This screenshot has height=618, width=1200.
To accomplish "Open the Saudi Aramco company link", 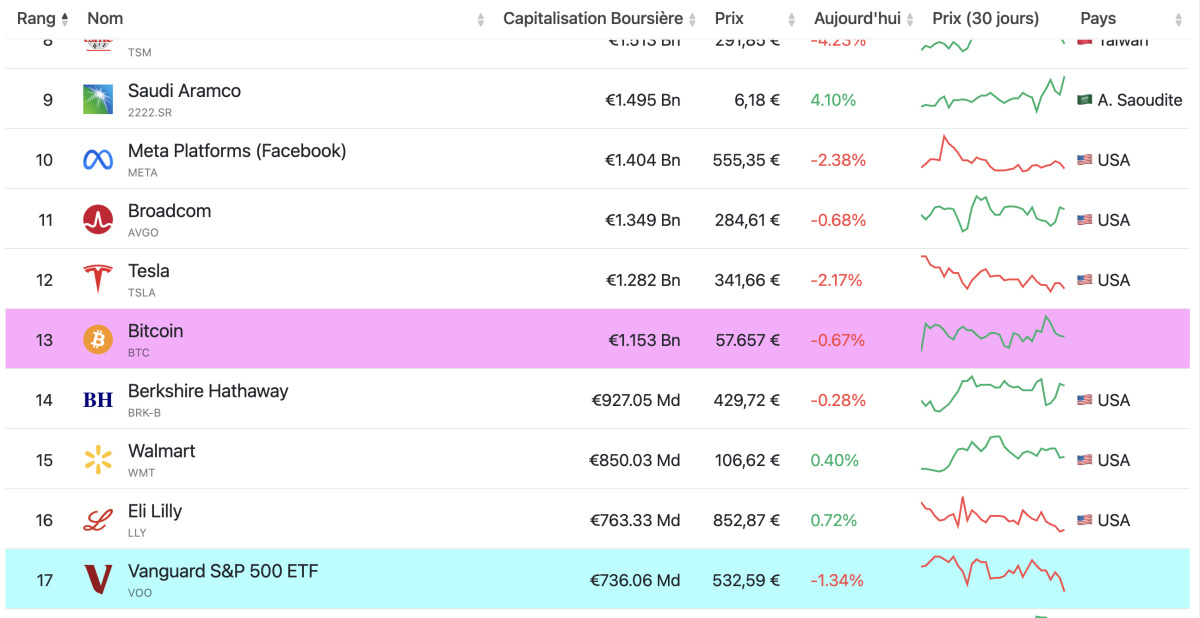I will tap(184, 90).
